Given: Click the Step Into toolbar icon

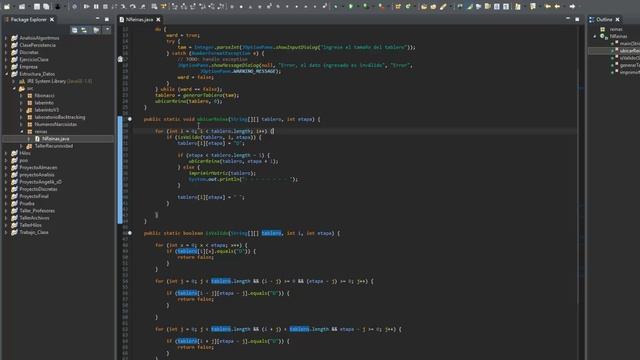Looking at the screenshot, I should click(123, 7).
